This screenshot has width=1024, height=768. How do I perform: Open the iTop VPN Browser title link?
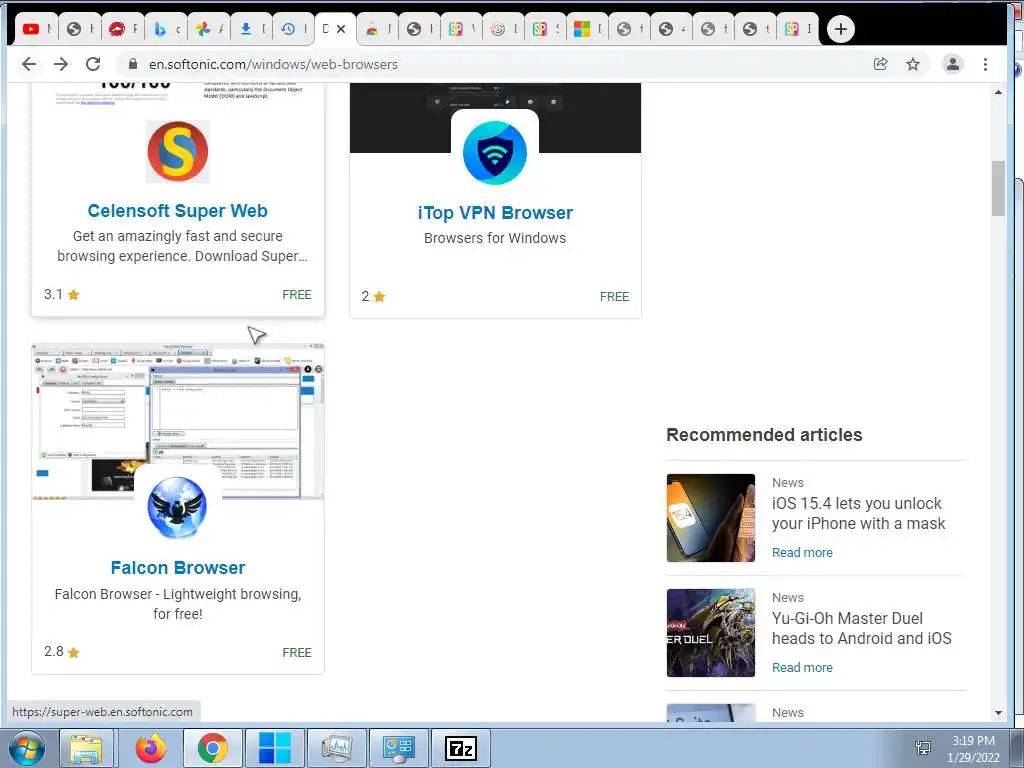click(495, 213)
